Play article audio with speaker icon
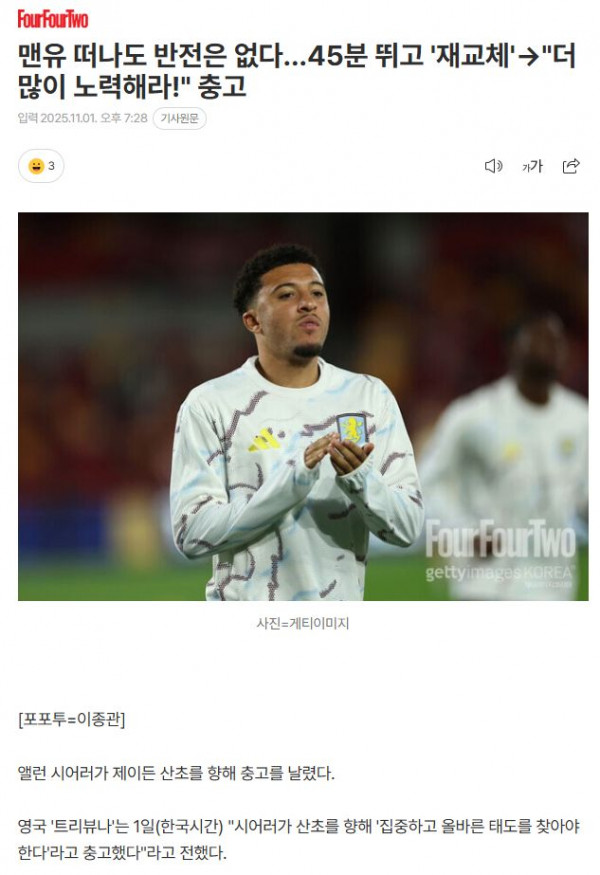 (x=493, y=166)
